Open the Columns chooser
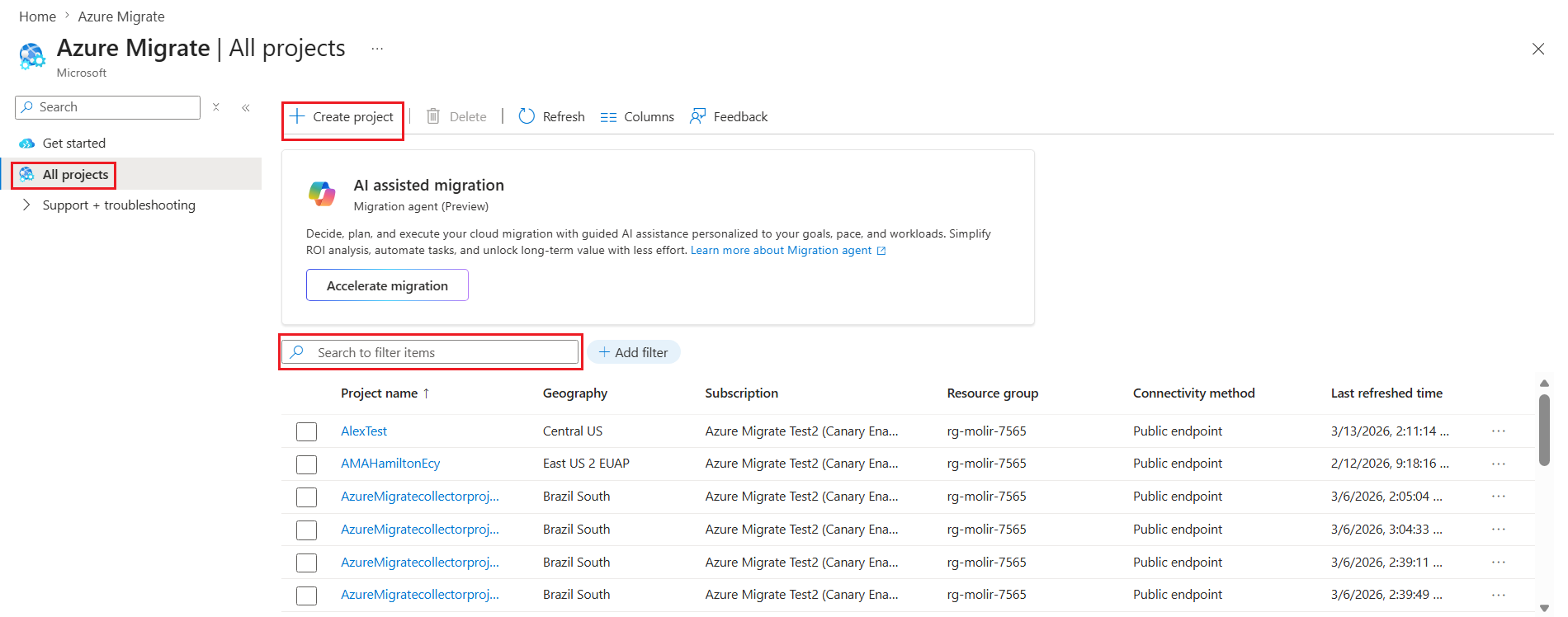 tap(637, 117)
